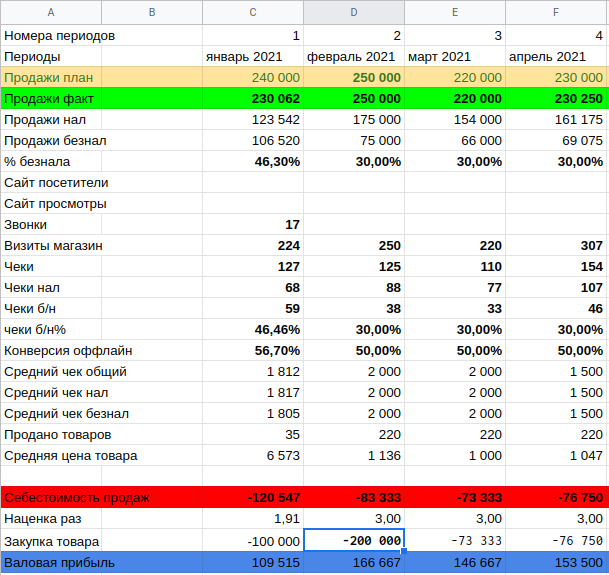Select the 'март 2021' period cell

(x=455, y=57)
